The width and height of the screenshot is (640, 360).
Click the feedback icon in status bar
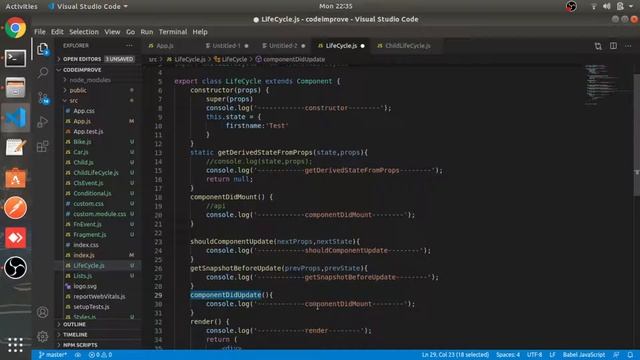click(616, 355)
